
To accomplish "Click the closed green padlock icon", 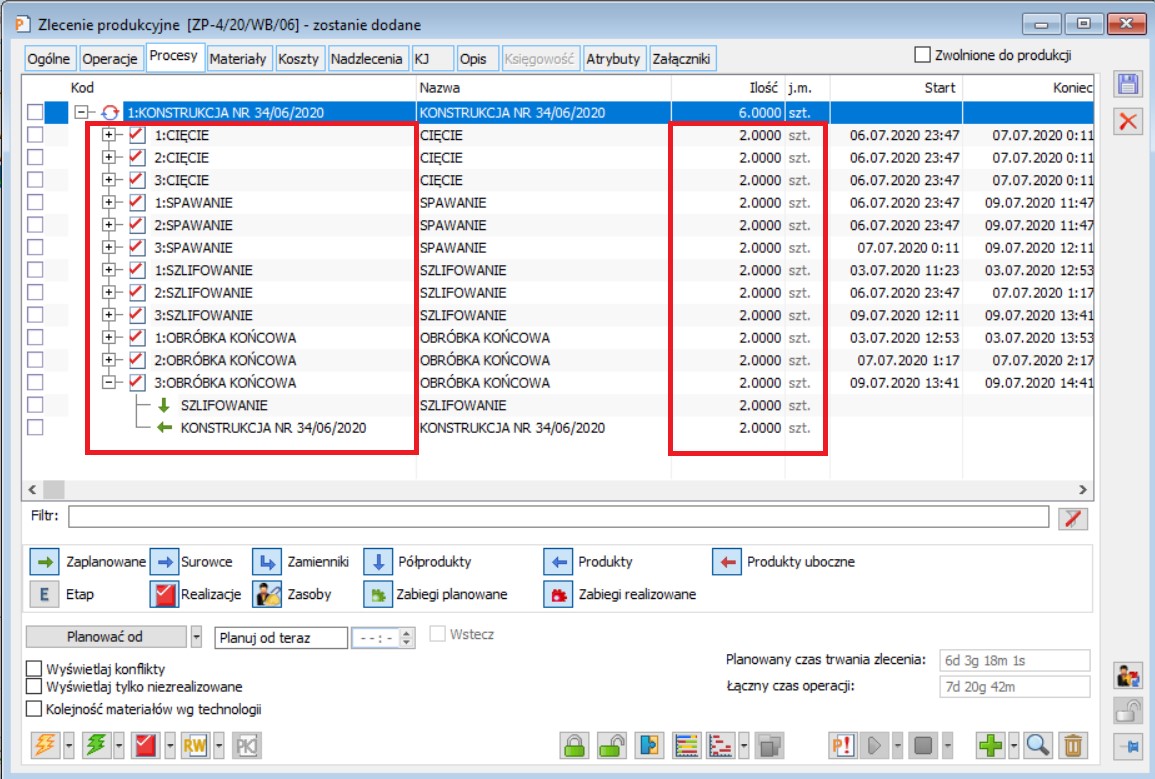I will tap(575, 745).
